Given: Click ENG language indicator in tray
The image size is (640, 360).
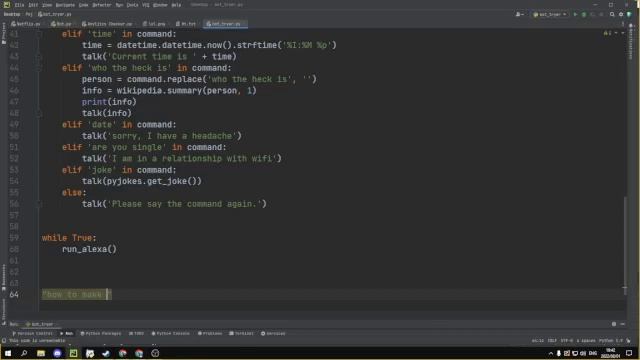Looking at the screenshot, I should coord(593,353).
